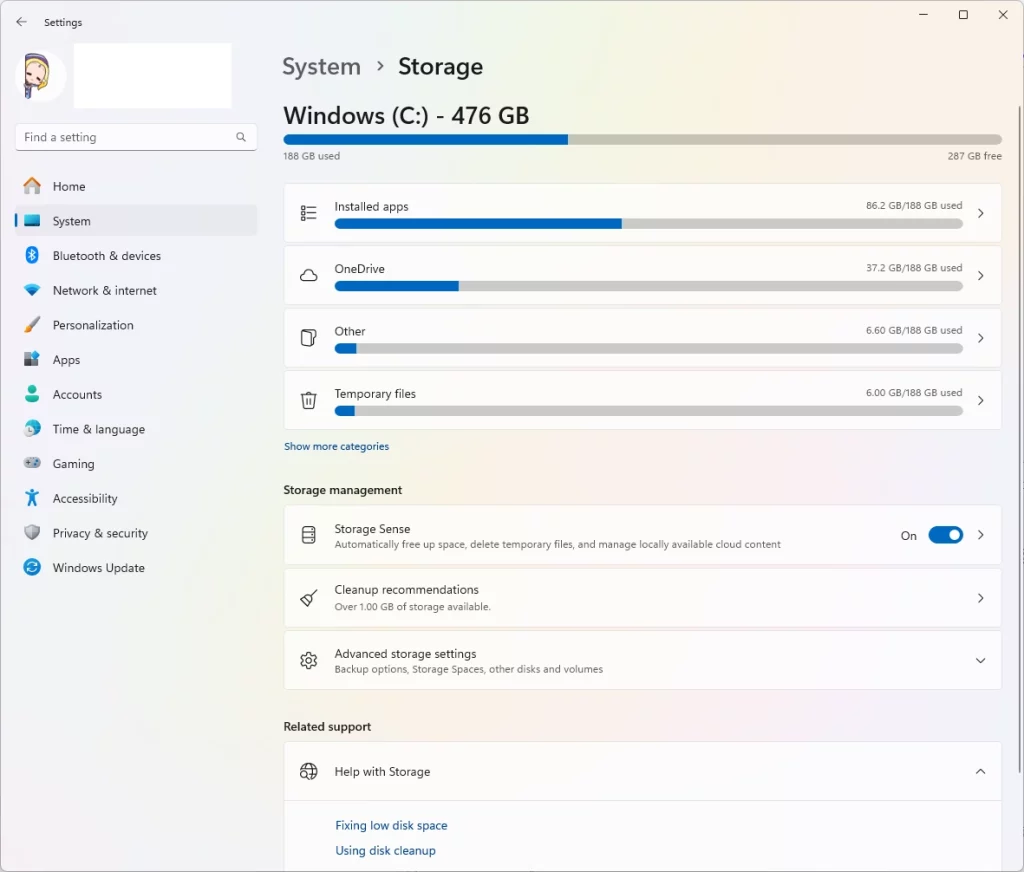Click the Personalization brush icon
This screenshot has width=1024, height=872.
coord(32,324)
